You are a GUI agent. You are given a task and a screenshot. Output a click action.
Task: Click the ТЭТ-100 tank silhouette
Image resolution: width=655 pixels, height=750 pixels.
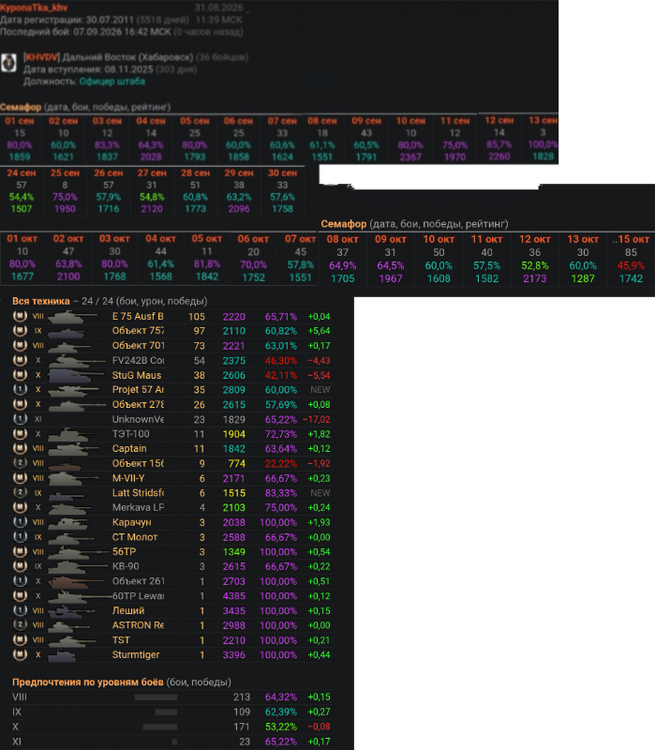point(72,434)
